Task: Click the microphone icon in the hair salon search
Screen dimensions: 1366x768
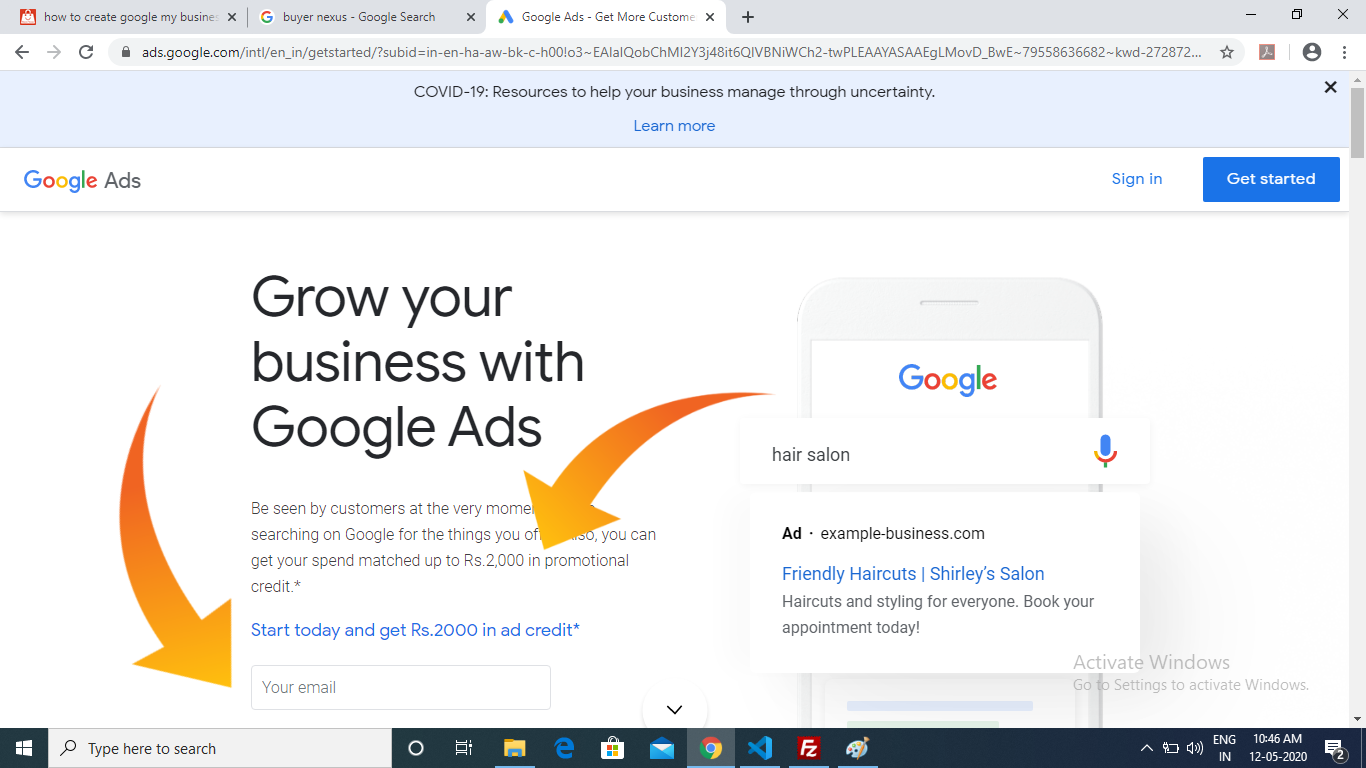Action: pyautogui.click(x=1104, y=452)
